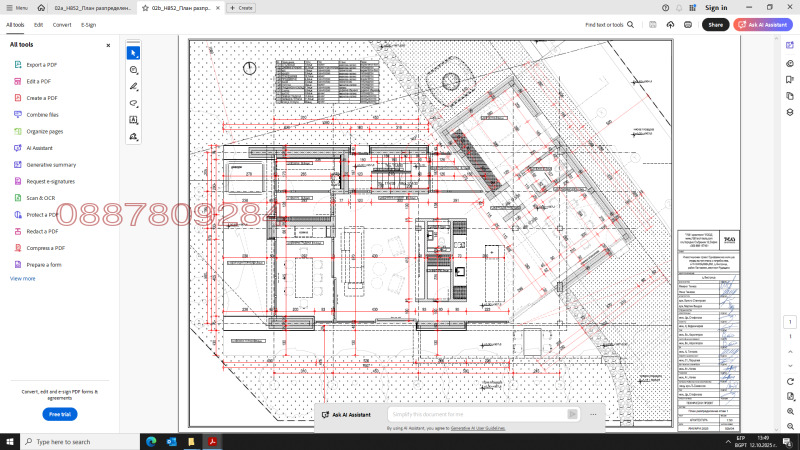
Task: Pick the highlighter pen tool
Action: tap(134, 87)
